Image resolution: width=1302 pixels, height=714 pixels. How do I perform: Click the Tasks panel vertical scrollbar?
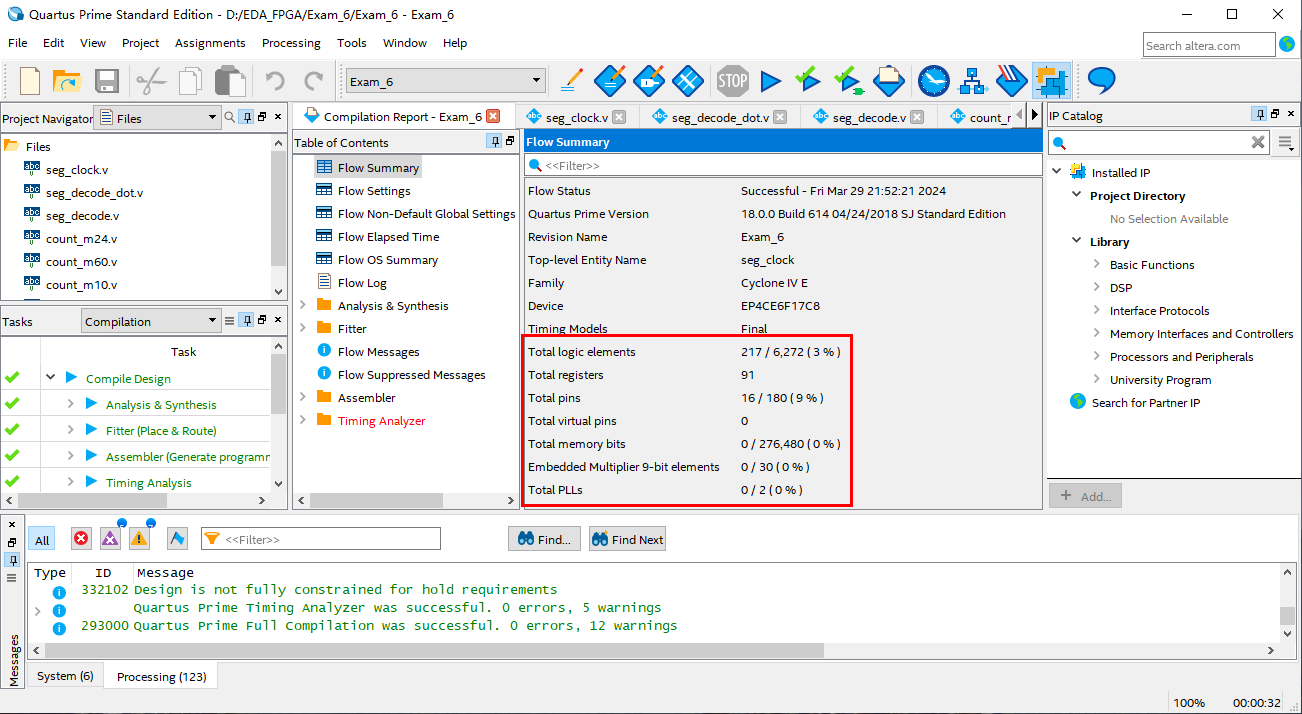279,415
